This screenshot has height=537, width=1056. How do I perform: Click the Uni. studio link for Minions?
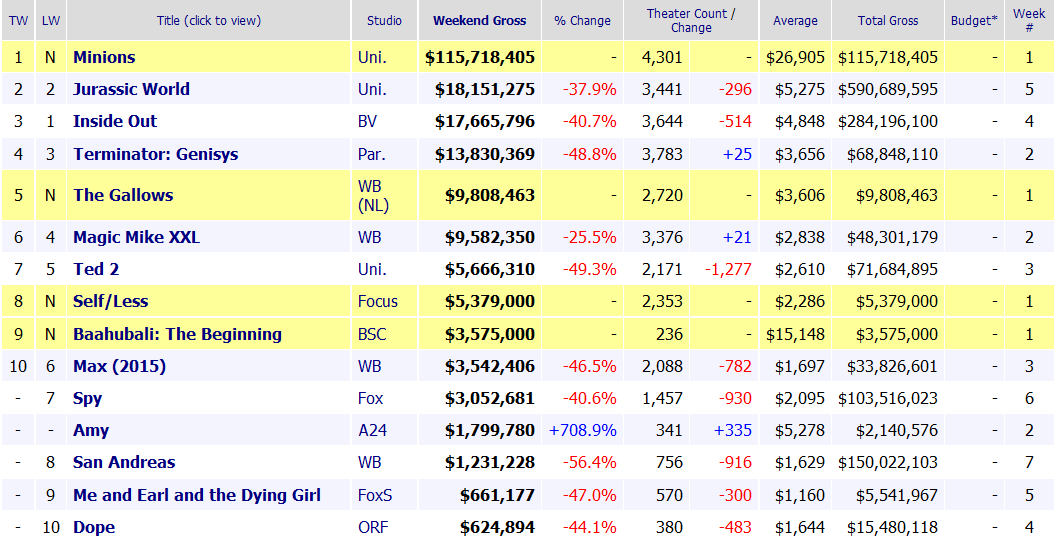372,57
